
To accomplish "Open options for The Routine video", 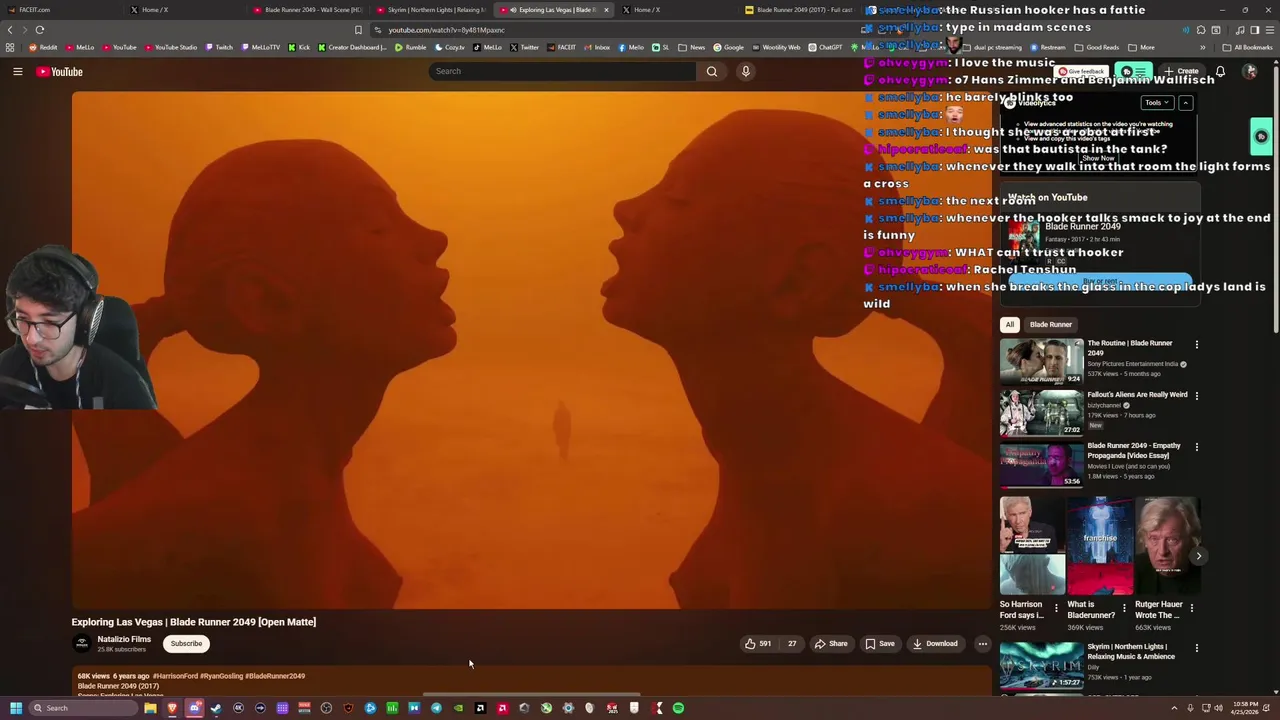I will [1196, 344].
